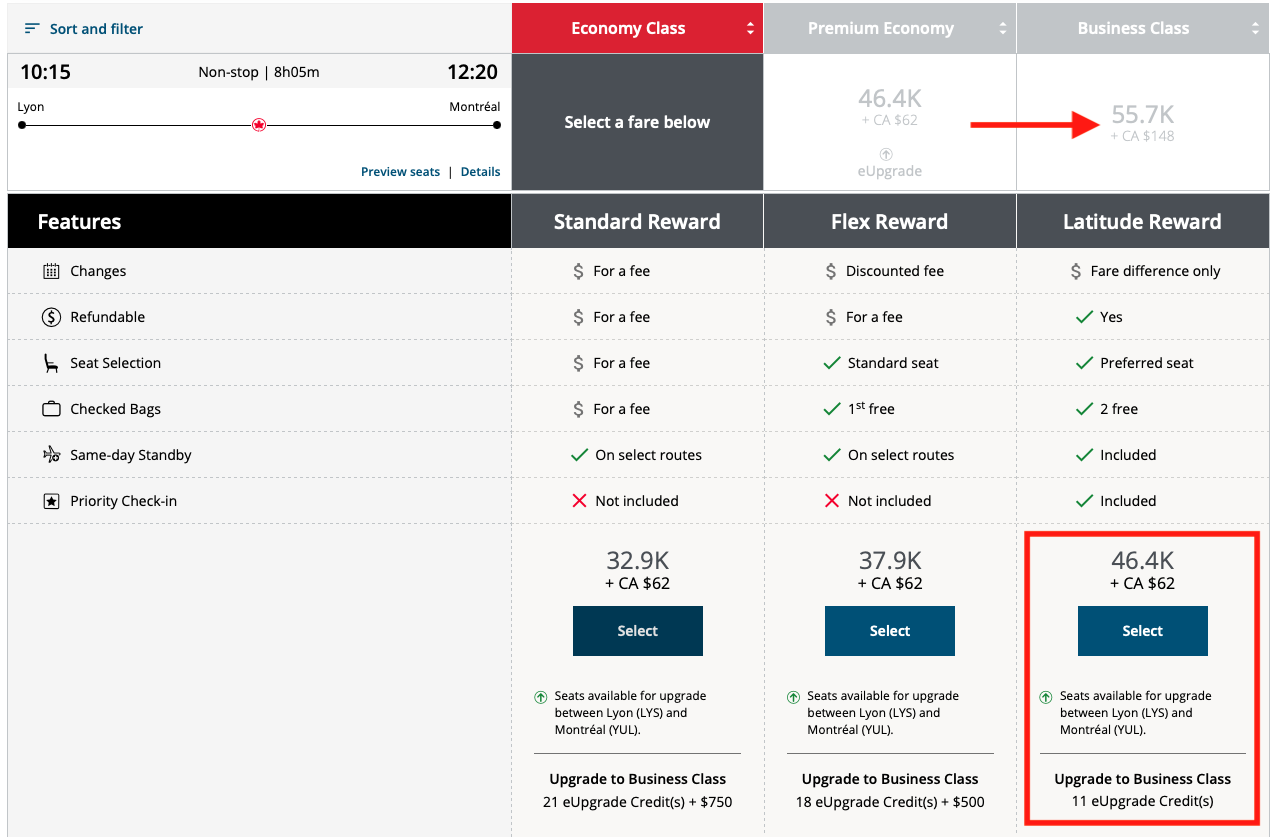Click the dollar-sign icon next to Refundable
Screen dimensions: 1274x837
click(x=53, y=316)
